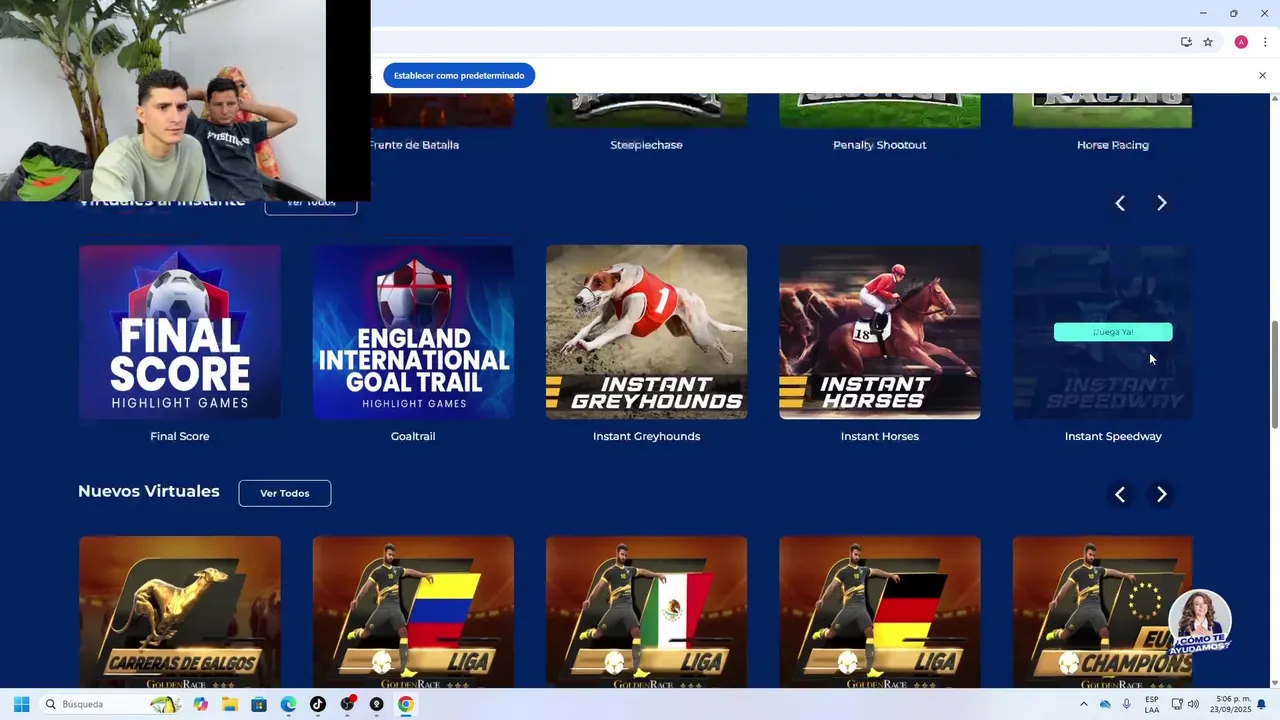The image size is (1280, 720).
Task: Open the Carreras de Galgos thumbnail
Action: tap(180, 612)
